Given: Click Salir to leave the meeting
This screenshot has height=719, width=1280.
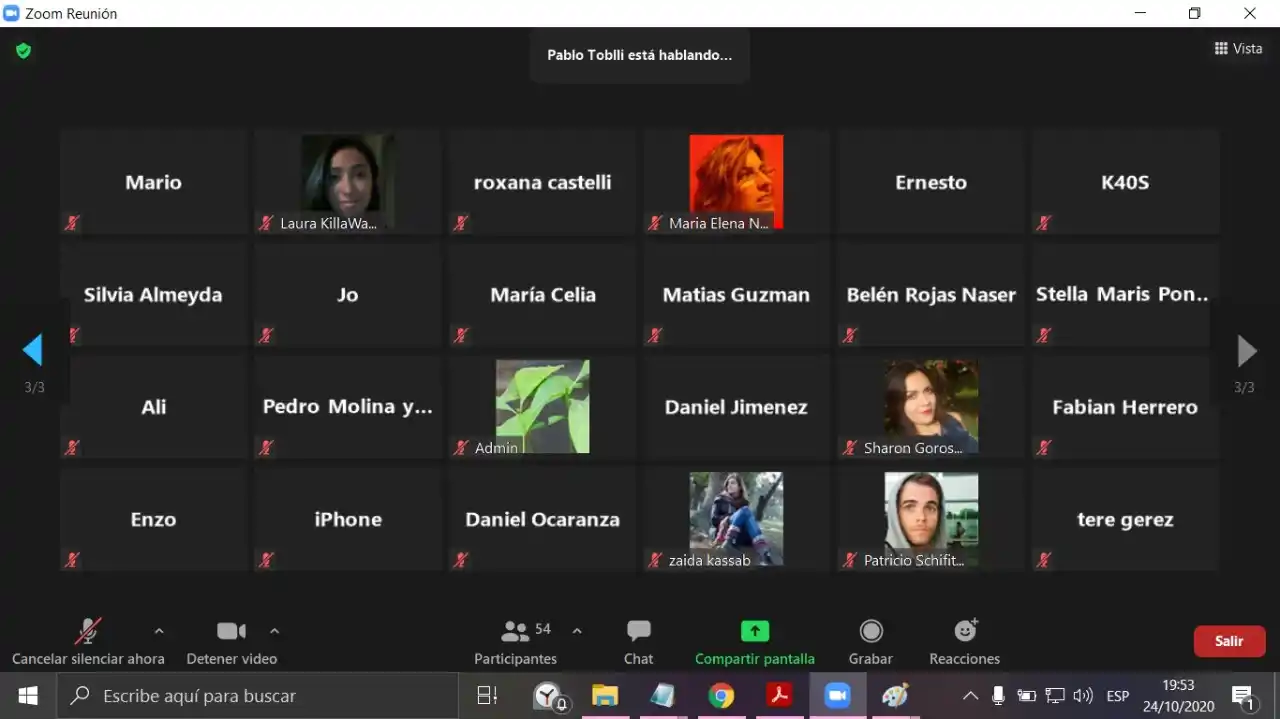Looking at the screenshot, I should 1229,641.
